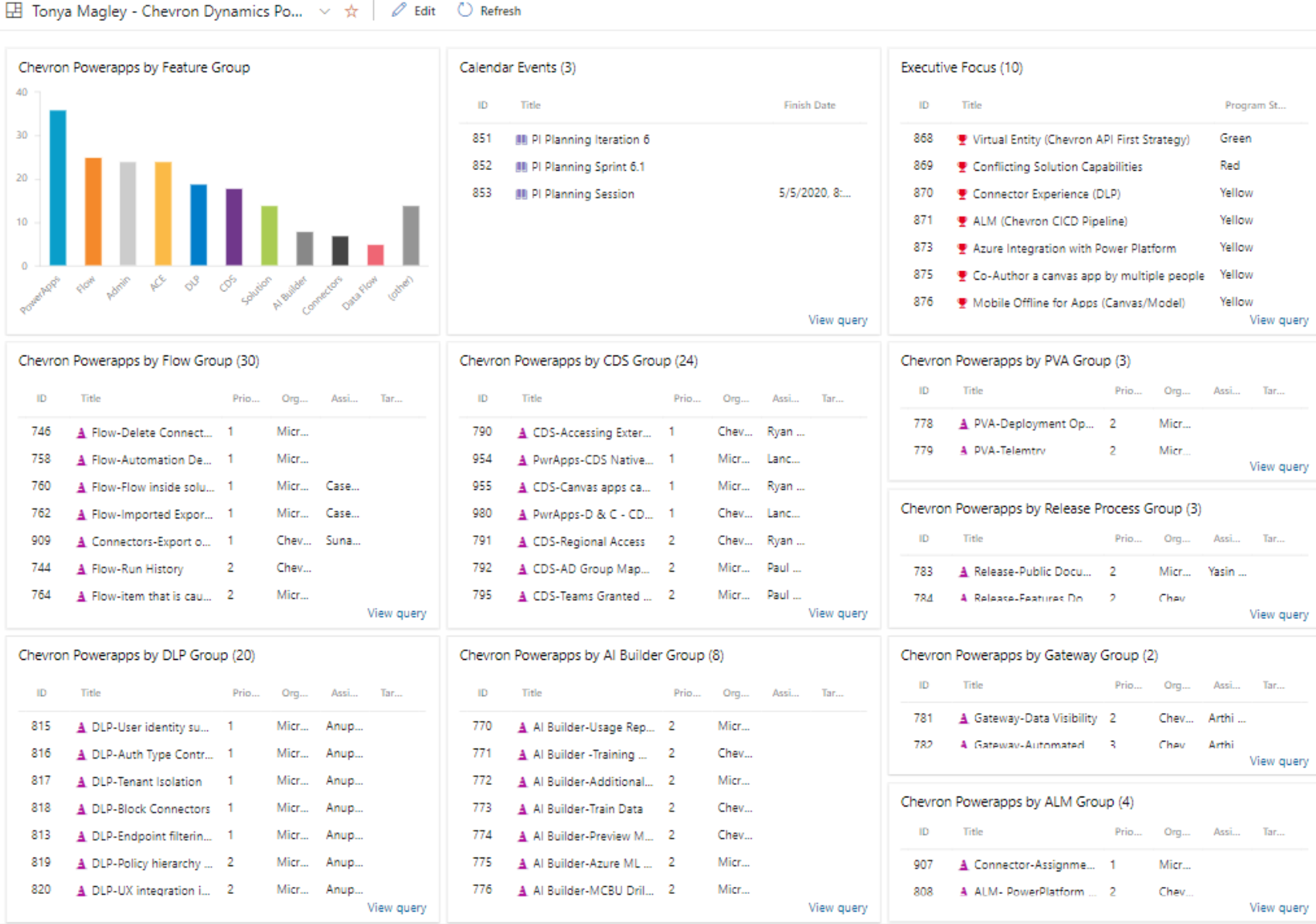Click epic icon for PI Planning Sprint 6.1

(x=522, y=167)
